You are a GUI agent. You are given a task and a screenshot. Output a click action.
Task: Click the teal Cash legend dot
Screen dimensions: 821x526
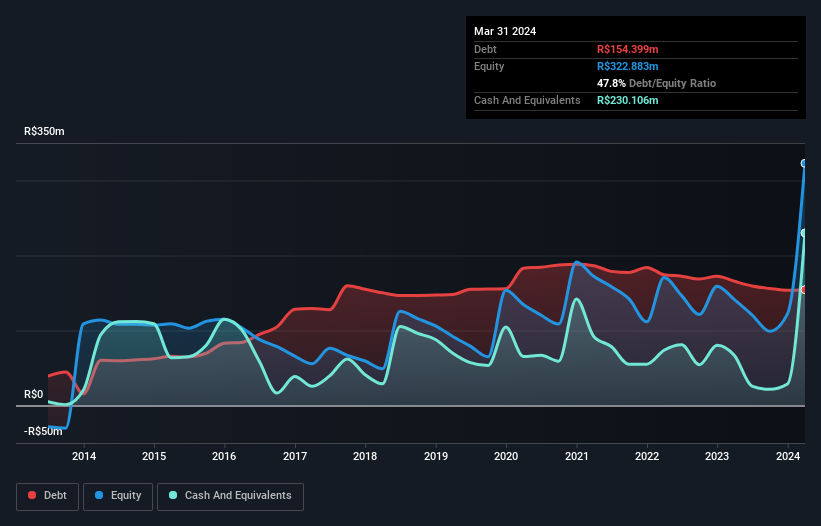(x=173, y=495)
